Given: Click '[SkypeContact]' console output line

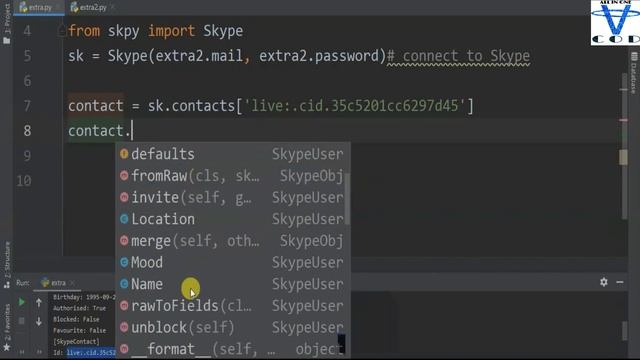Looking at the screenshot, I should tap(76, 341).
